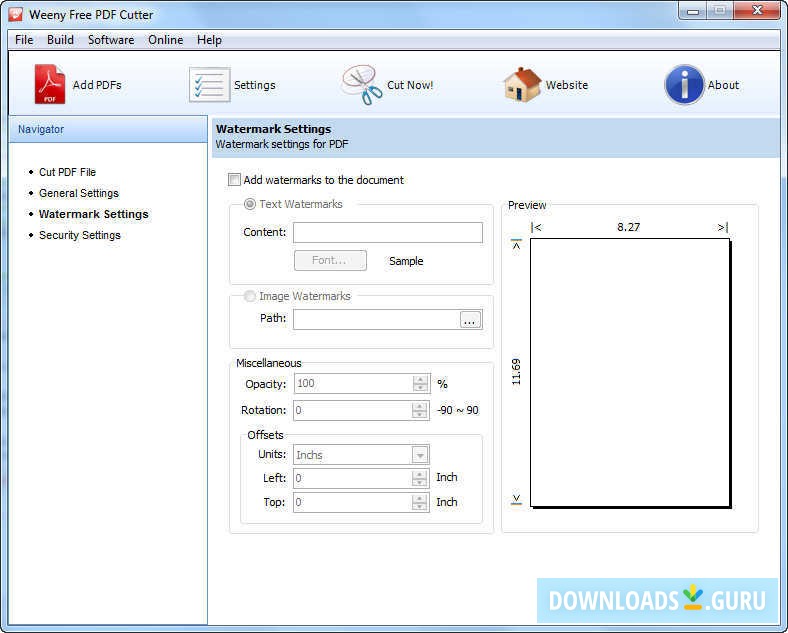
Task: Open the Build menu
Action: [60, 40]
